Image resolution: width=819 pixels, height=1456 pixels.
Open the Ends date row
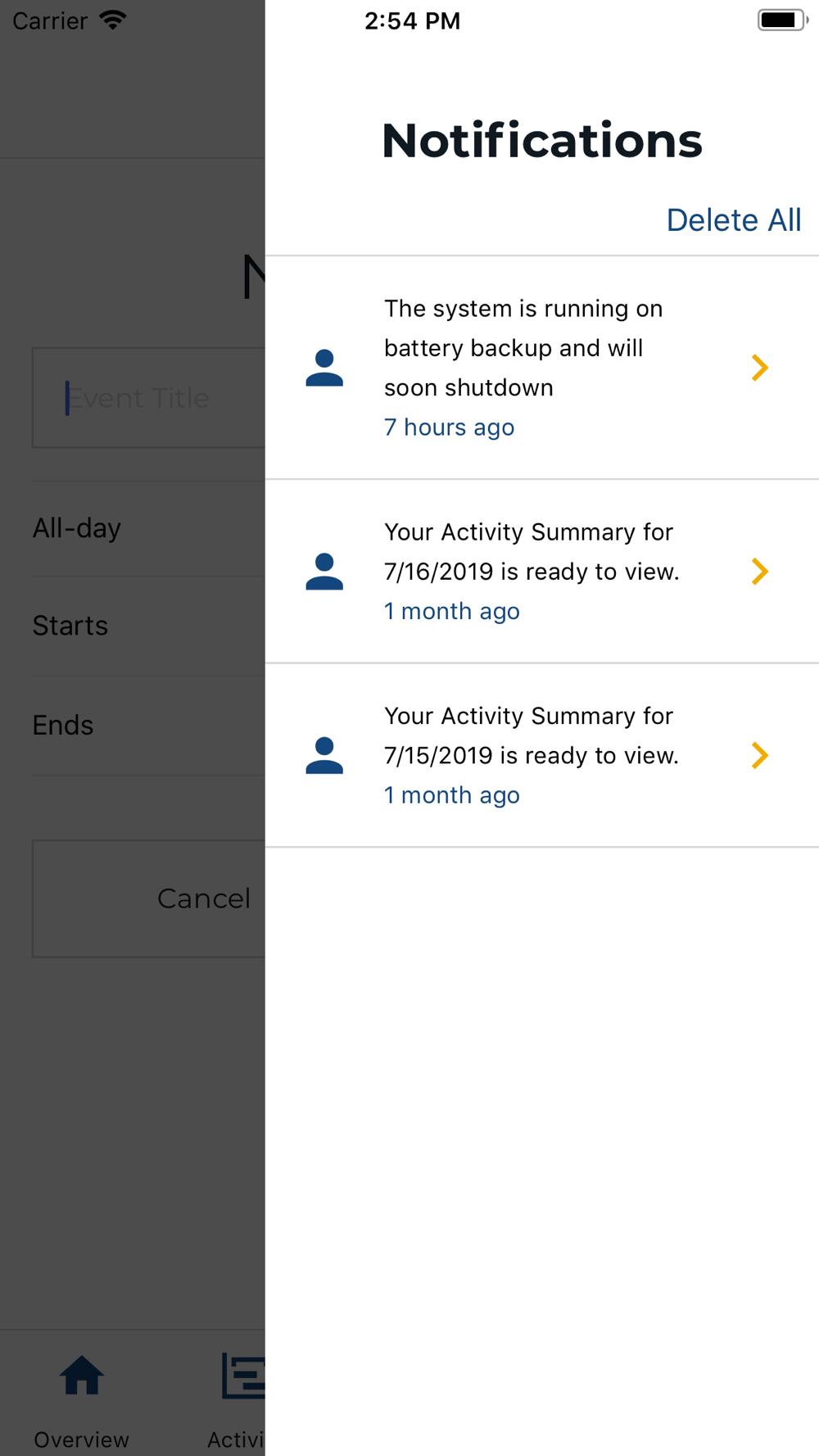pos(149,726)
